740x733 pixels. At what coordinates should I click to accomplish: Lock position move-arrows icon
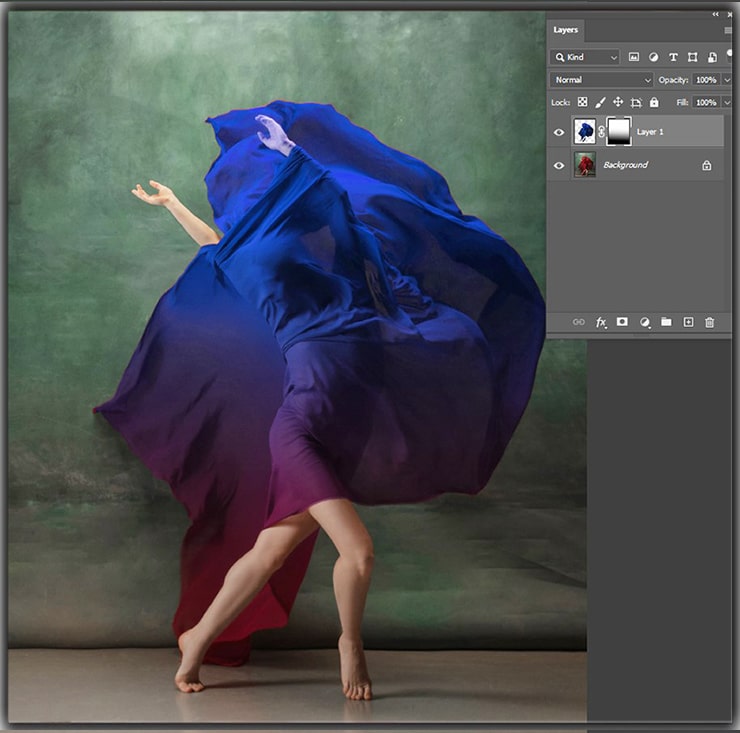(618, 102)
